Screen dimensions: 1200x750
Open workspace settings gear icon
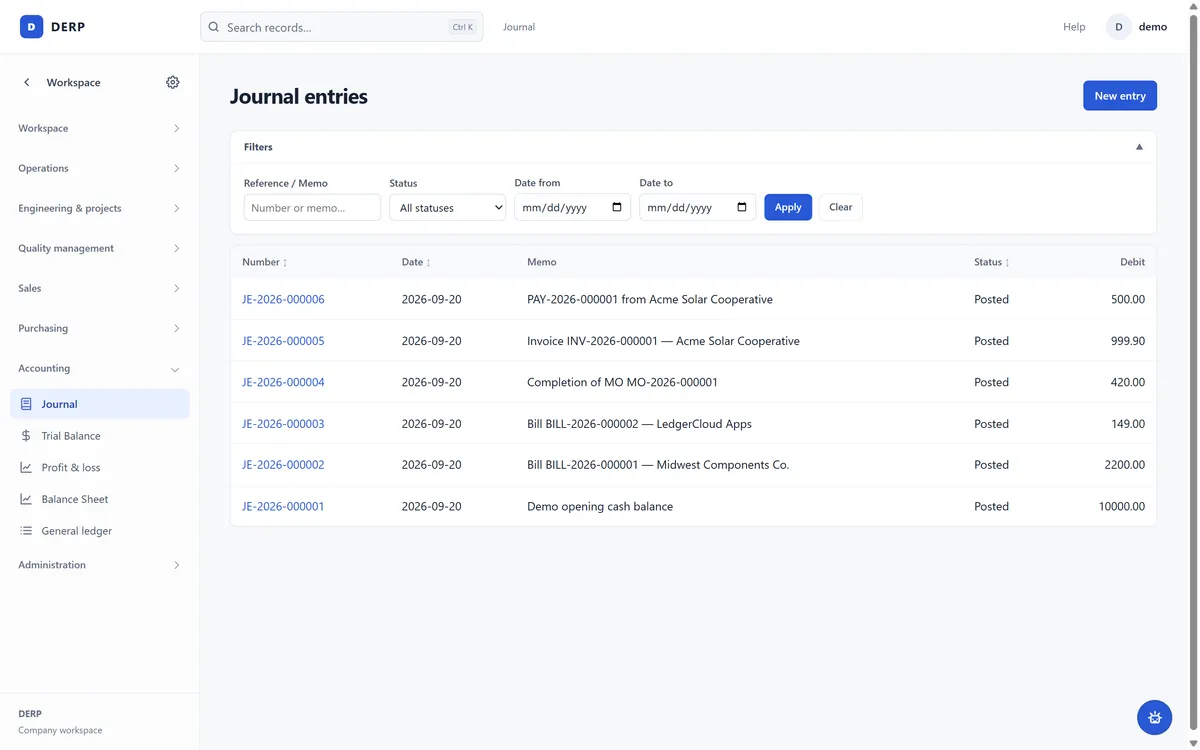pos(173,82)
